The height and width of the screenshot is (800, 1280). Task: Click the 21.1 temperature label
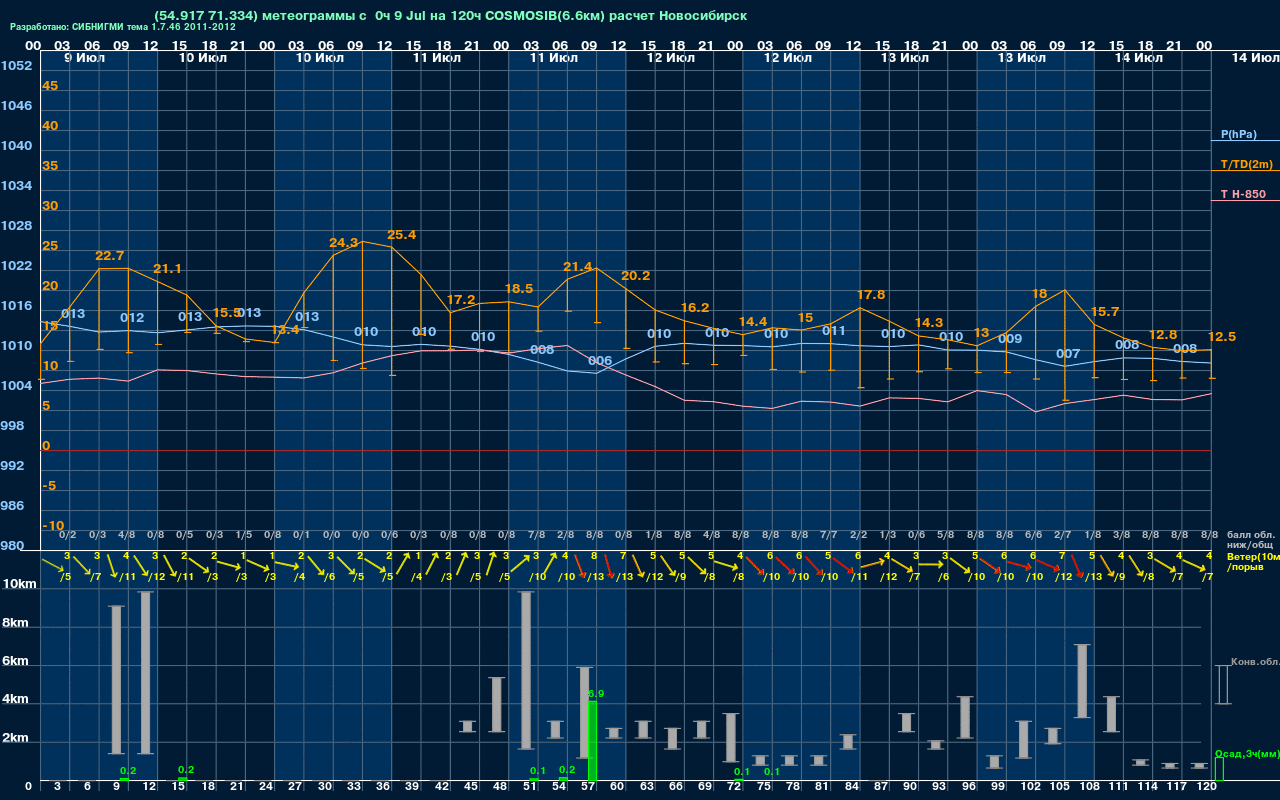167,269
